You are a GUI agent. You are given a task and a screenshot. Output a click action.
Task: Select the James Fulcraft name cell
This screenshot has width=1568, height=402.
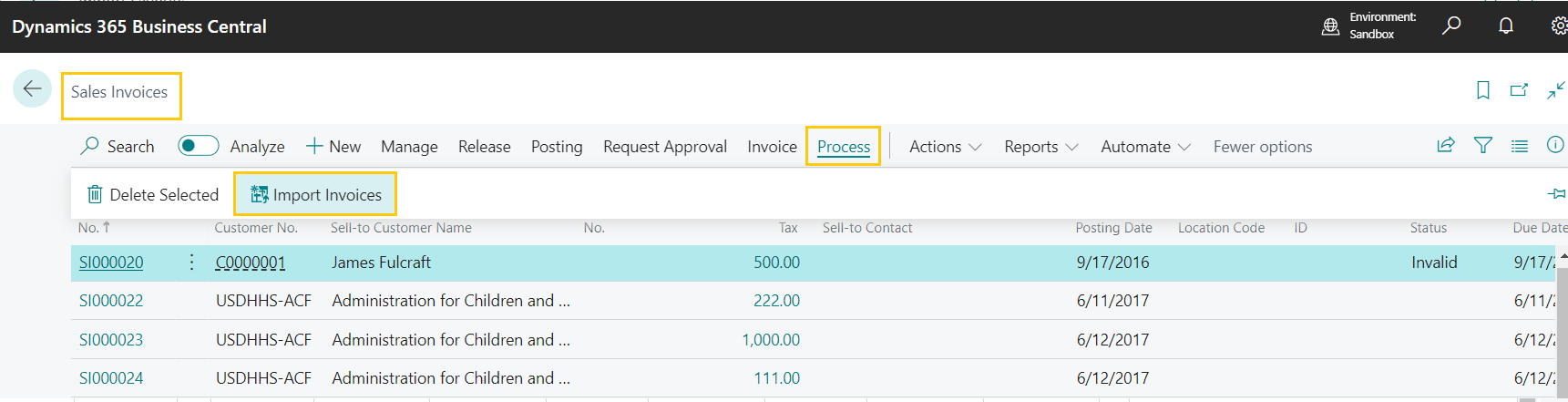[381, 263]
